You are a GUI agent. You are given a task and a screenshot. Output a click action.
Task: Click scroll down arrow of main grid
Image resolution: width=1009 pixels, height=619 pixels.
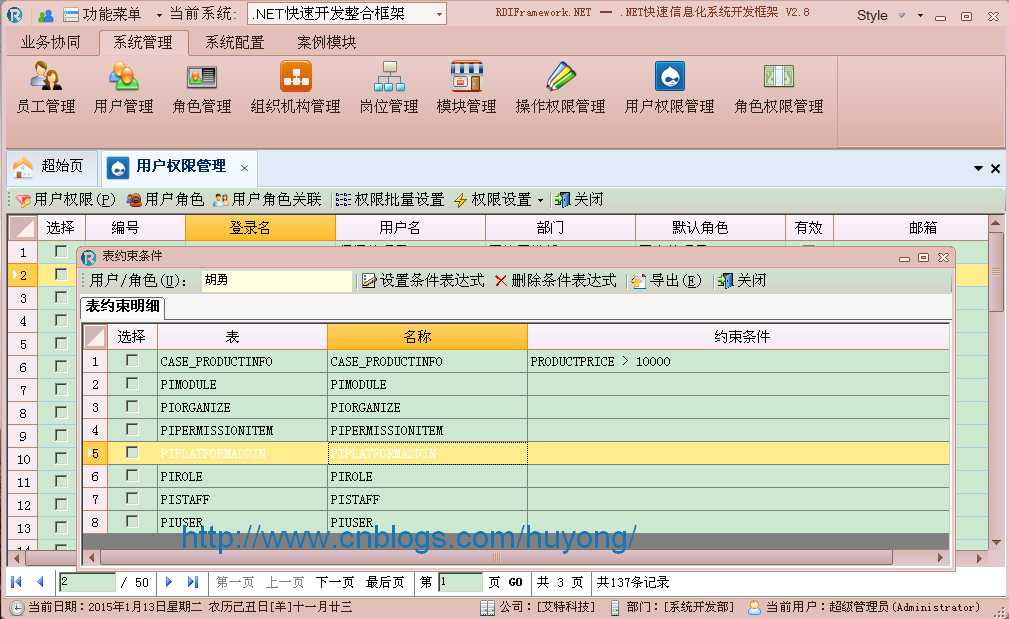[x=995, y=542]
